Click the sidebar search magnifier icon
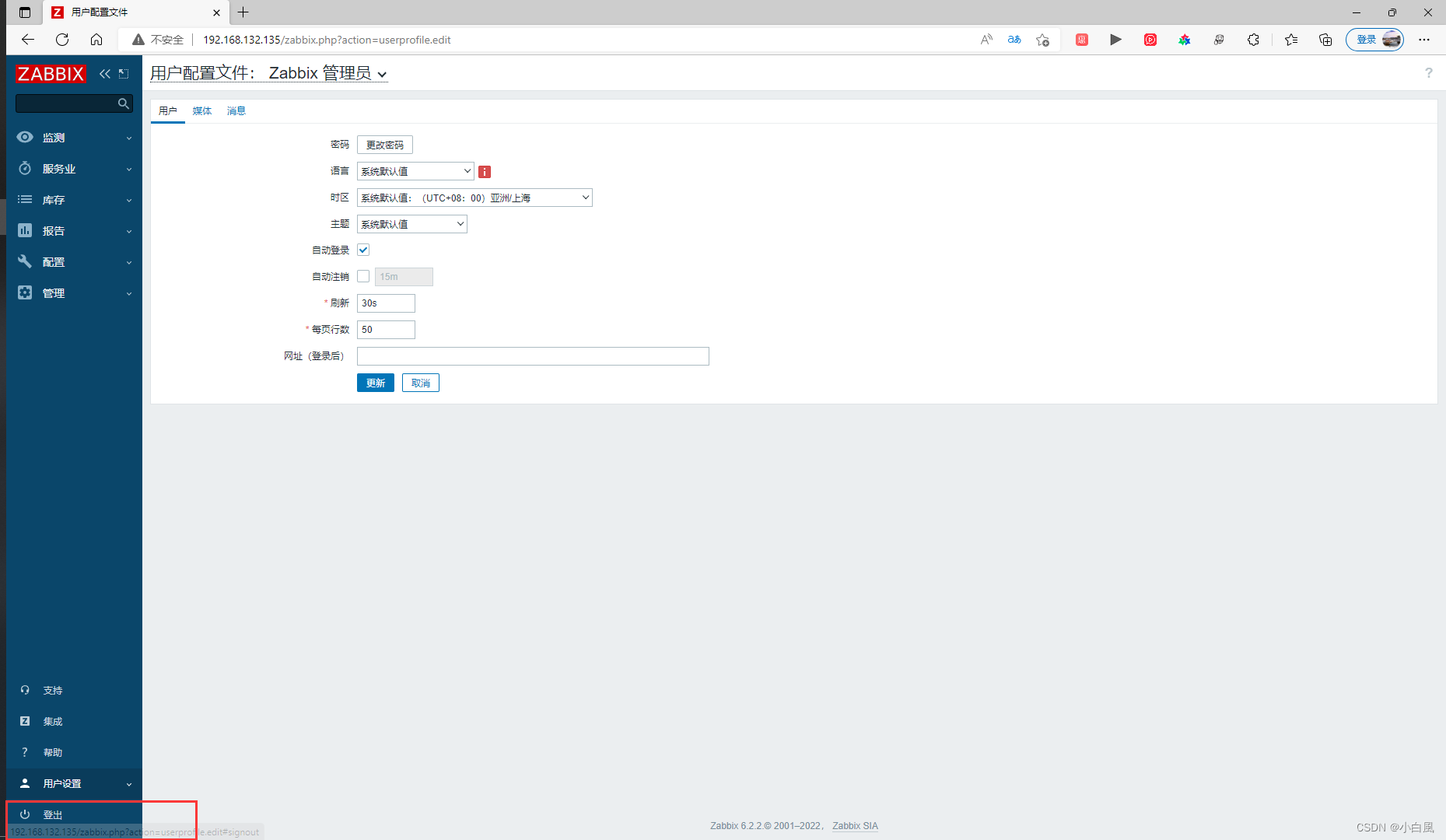This screenshot has width=1446, height=840. 123,103
